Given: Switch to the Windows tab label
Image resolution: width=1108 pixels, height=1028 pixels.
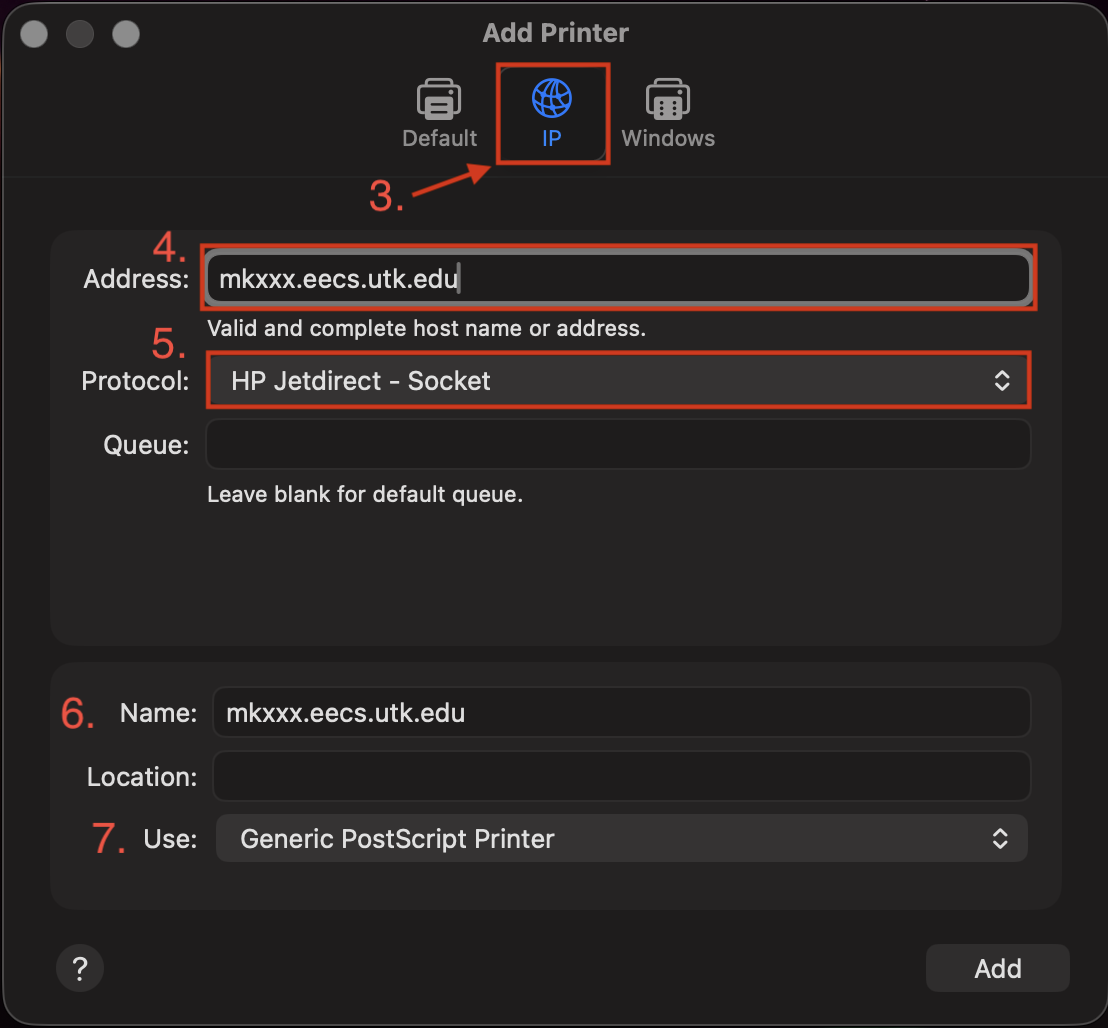Looking at the screenshot, I should [668, 138].
